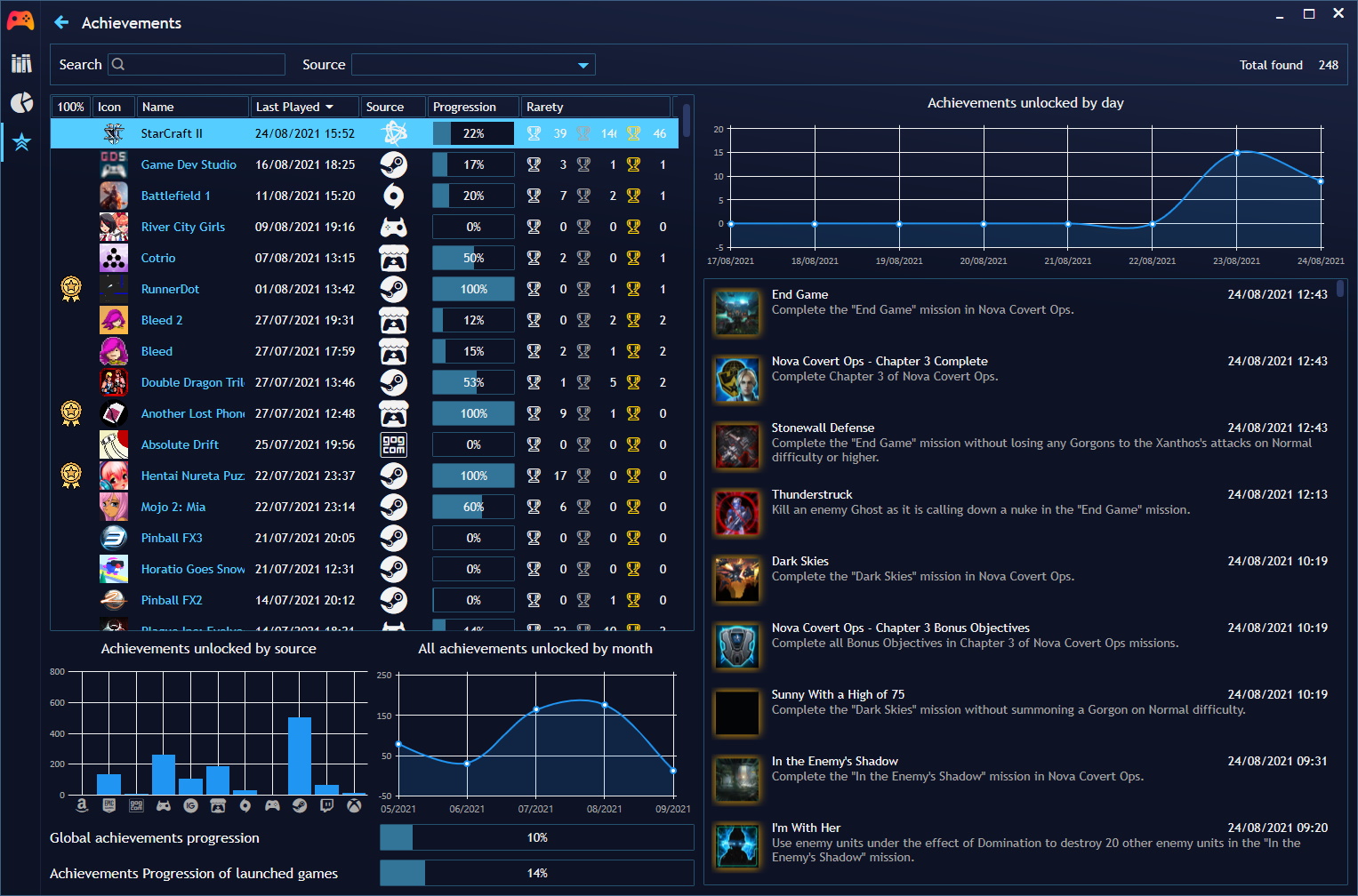Click the Xbox icon in the source chart
The width and height of the screenshot is (1358, 896).
point(354,805)
